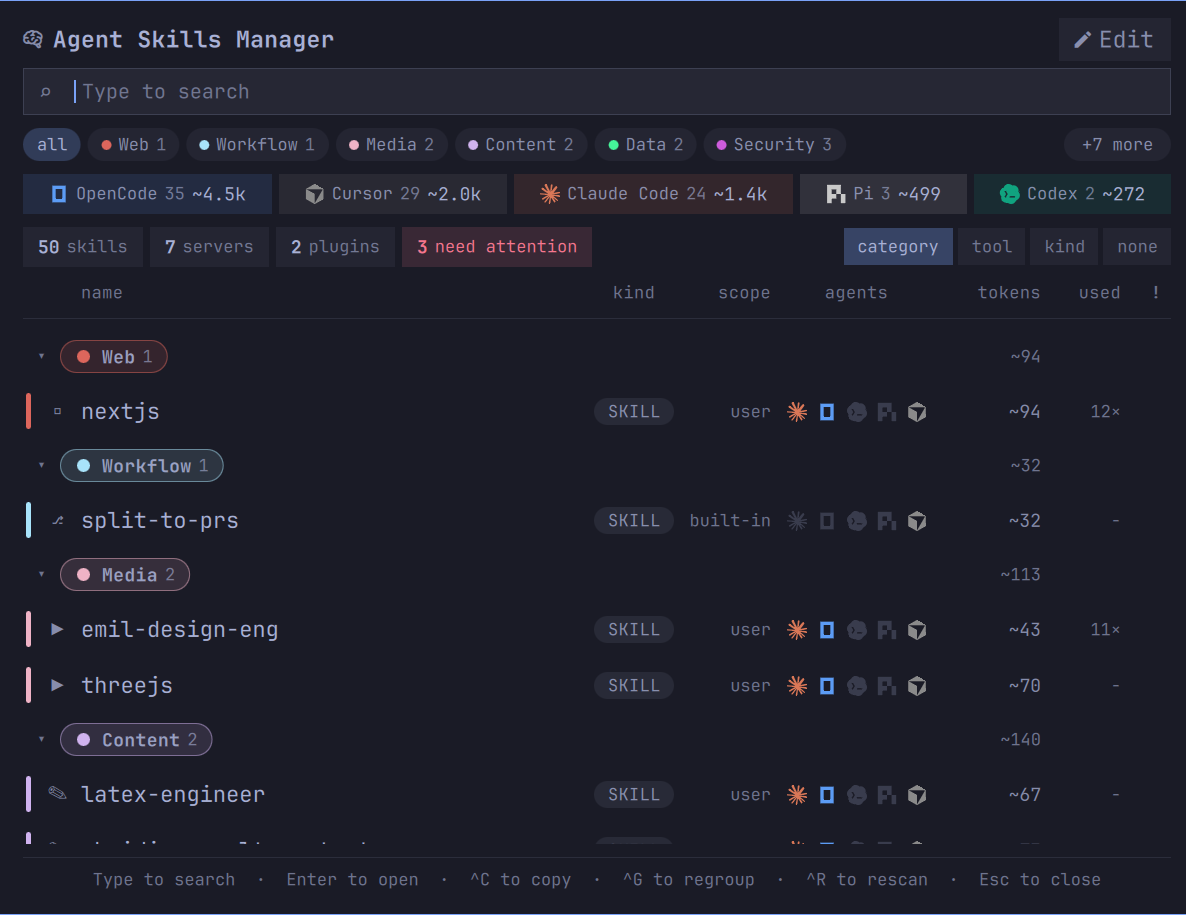The height and width of the screenshot is (915, 1186).
Task: Filter by the Security 3 chip
Action: tap(775, 144)
